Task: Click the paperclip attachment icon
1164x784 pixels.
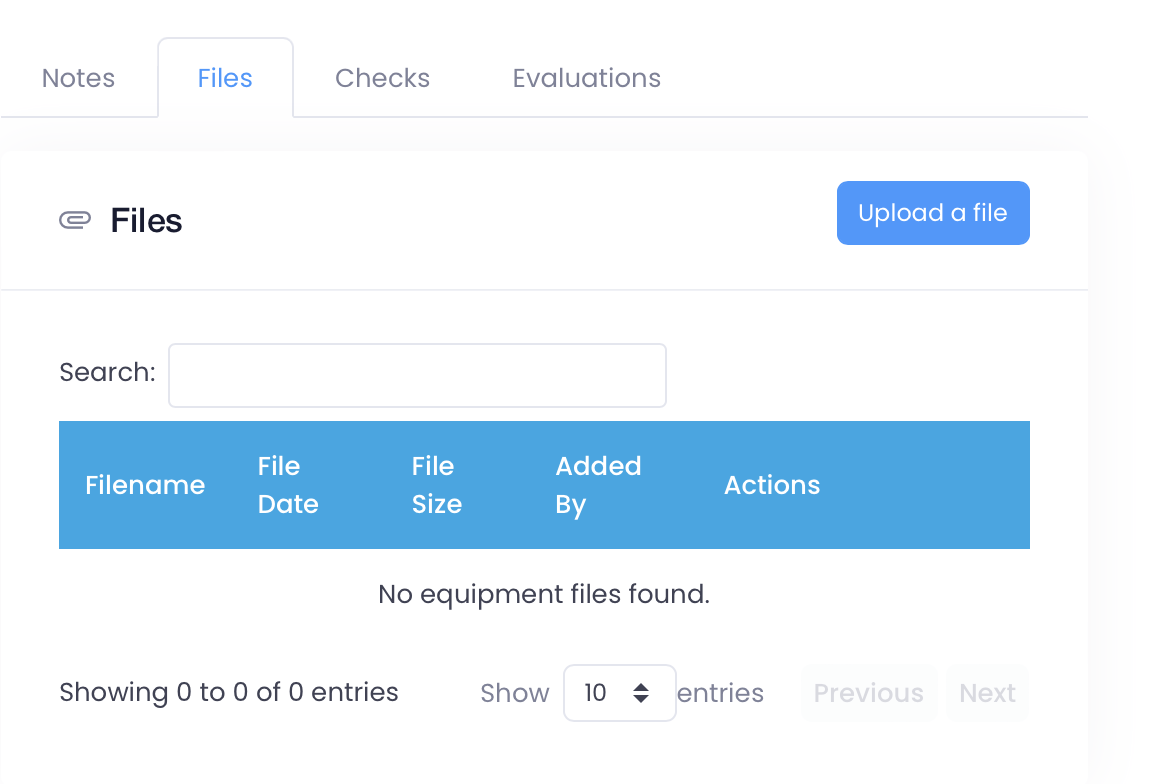Action: coord(74,219)
